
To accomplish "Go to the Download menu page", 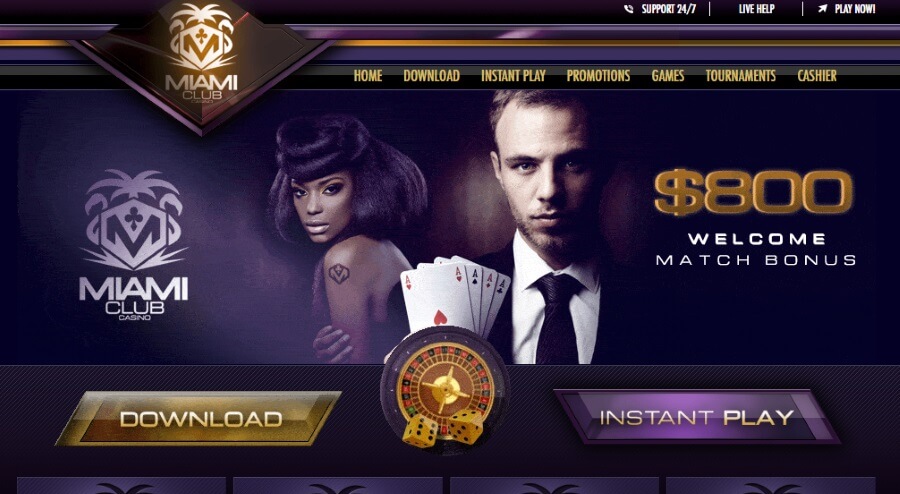I will [x=432, y=76].
